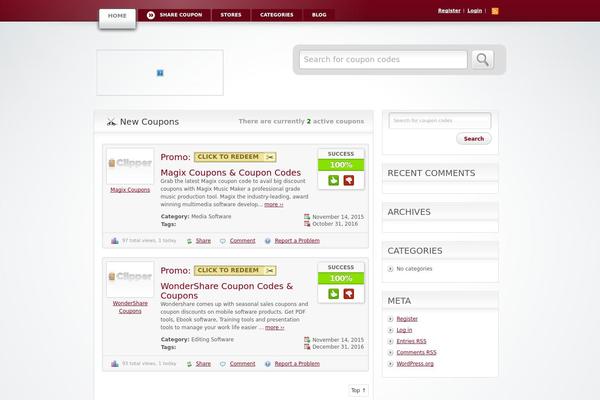This screenshot has height=400, width=600.
Task: Click scissors icon on WonderShare redeem button
Action: click(x=270, y=271)
